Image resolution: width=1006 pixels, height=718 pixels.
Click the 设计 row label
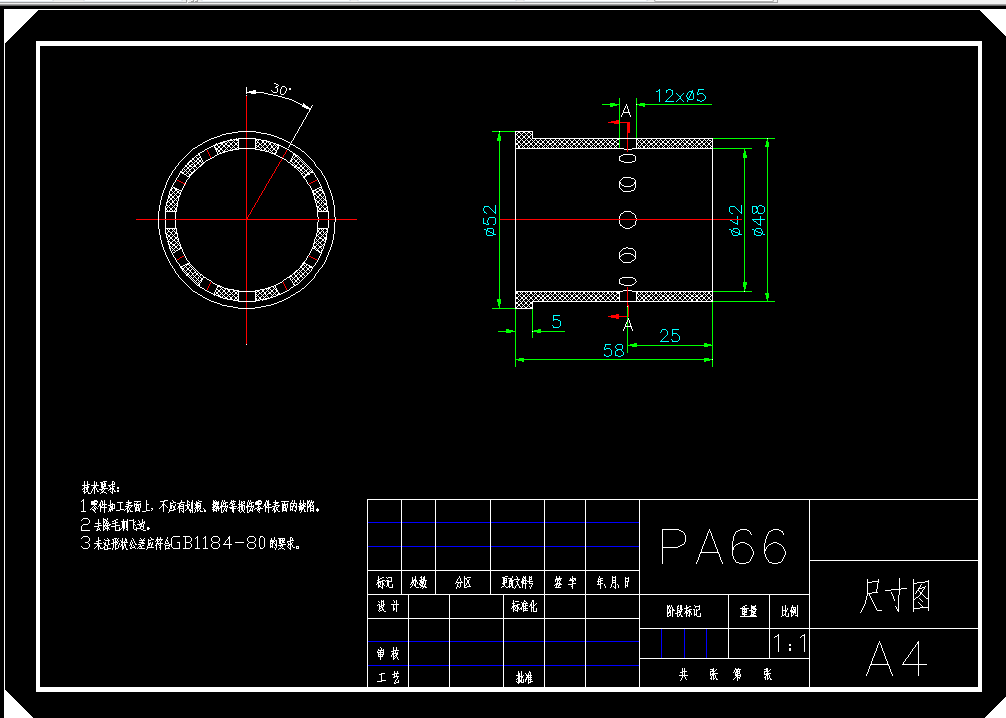pos(388,606)
